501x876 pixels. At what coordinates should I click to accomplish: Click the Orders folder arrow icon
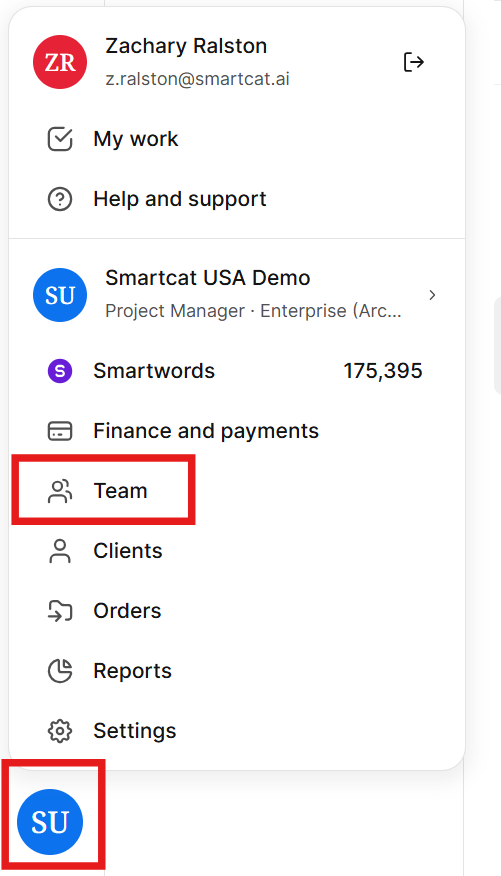[x=60, y=611]
